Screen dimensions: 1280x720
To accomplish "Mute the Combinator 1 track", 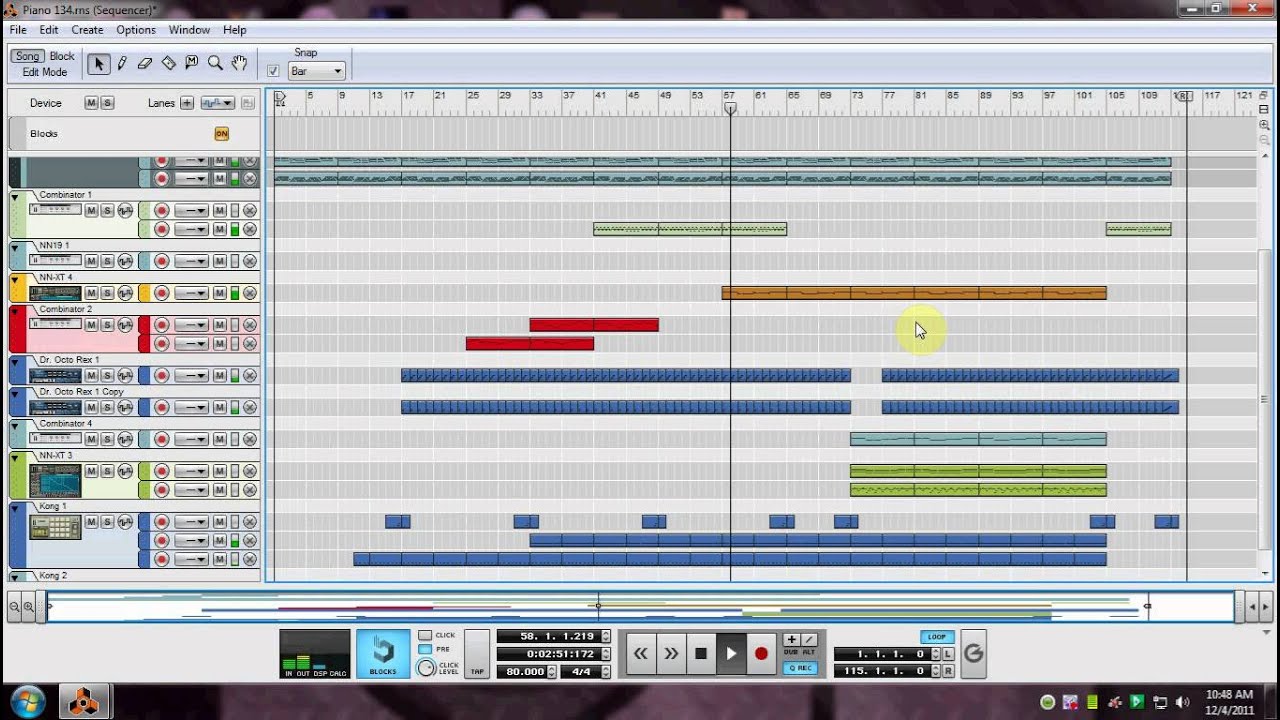I will (x=91, y=210).
